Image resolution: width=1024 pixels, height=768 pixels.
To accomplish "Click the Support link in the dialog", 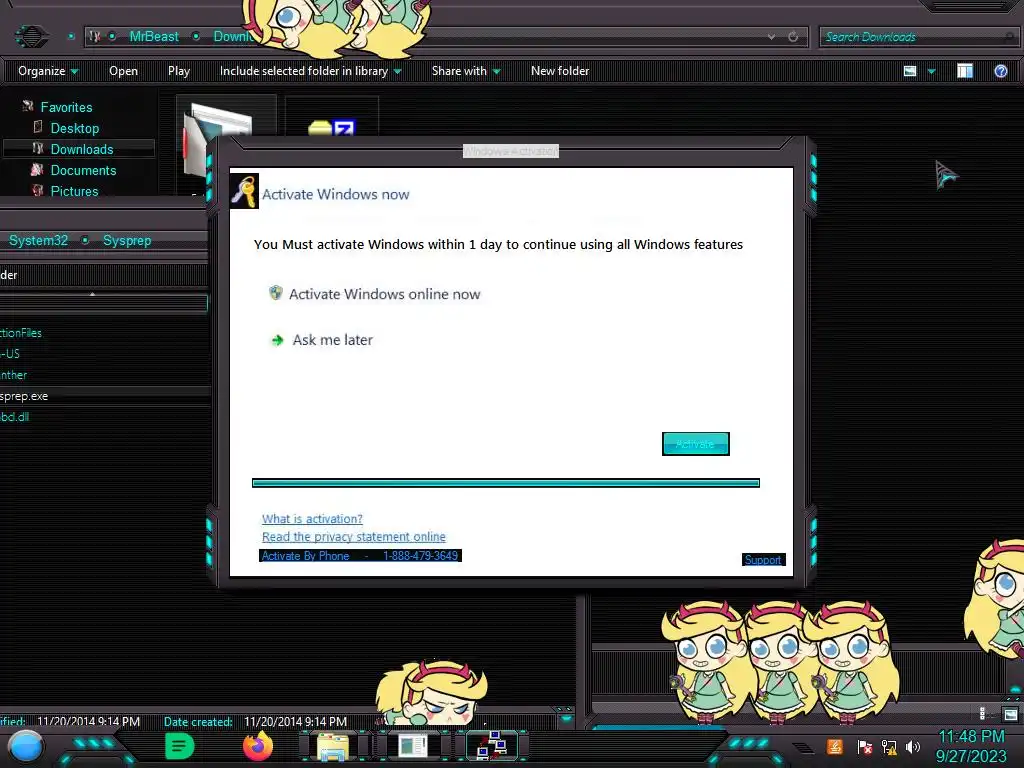I will (x=763, y=560).
